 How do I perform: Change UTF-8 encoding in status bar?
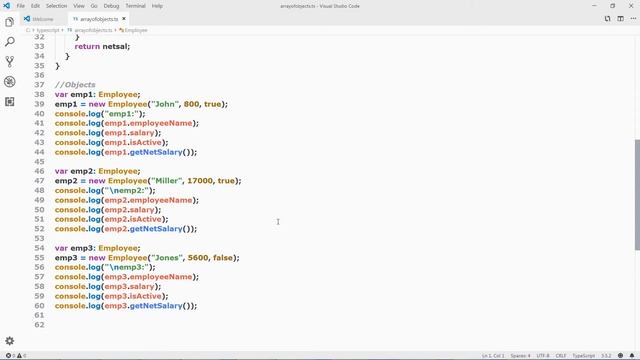coord(543,356)
